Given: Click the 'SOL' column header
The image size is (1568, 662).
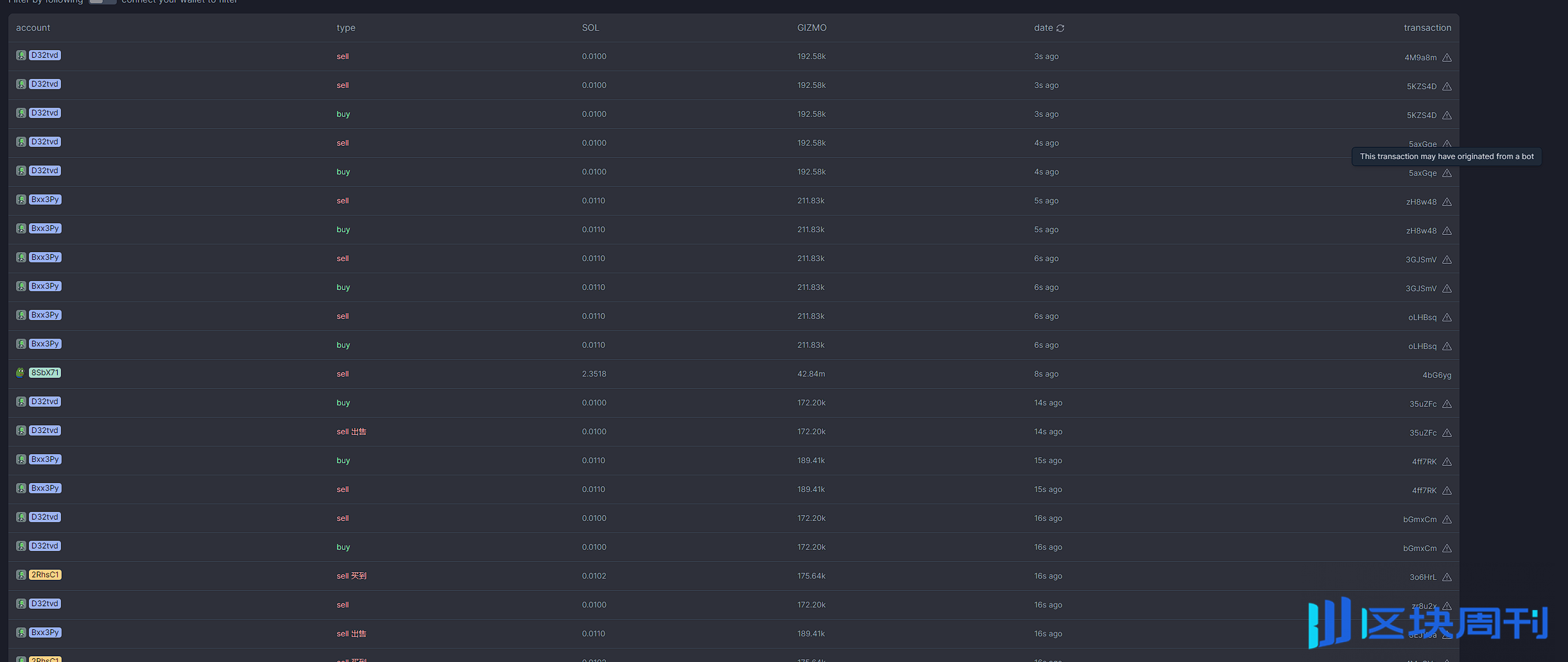Looking at the screenshot, I should click(x=590, y=28).
